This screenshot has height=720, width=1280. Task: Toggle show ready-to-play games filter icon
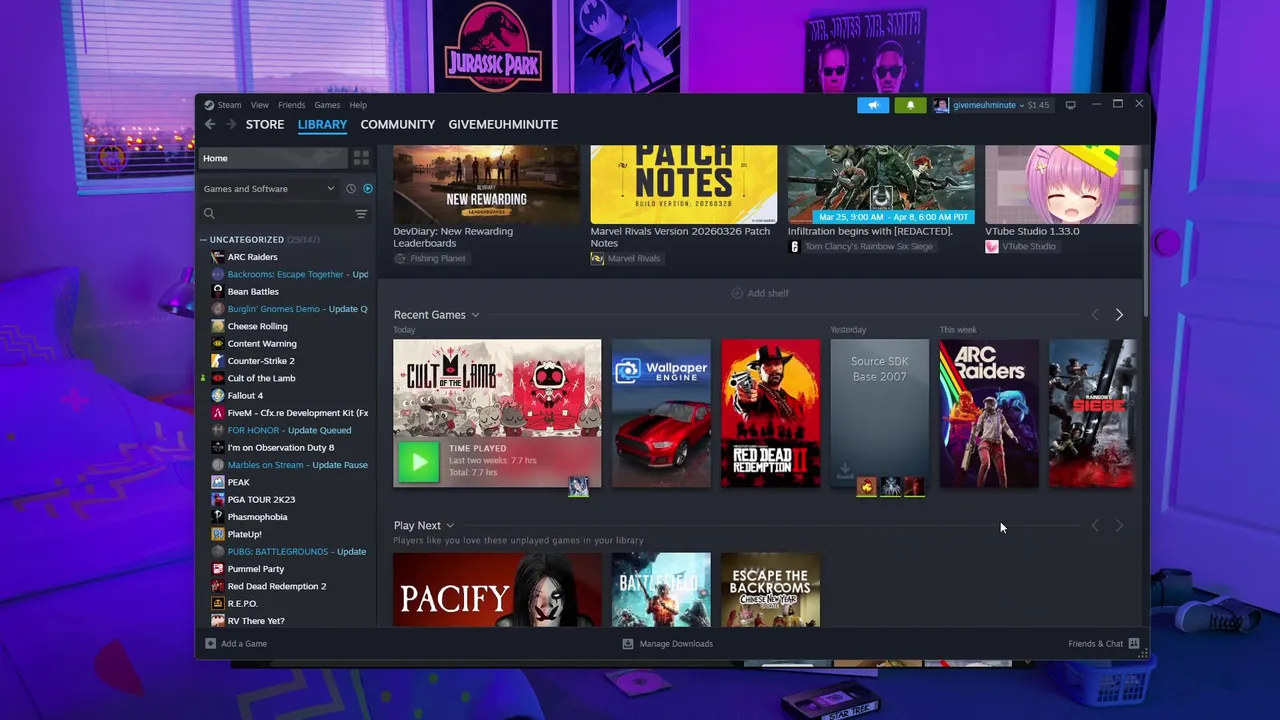click(x=368, y=188)
